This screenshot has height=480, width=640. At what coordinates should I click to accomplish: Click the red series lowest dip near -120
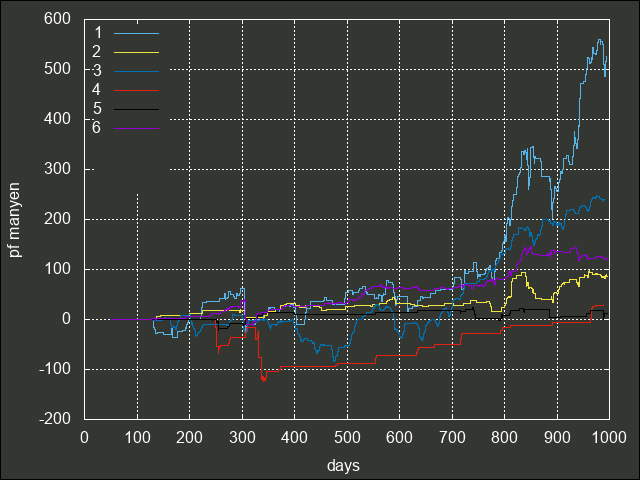(263, 380)
